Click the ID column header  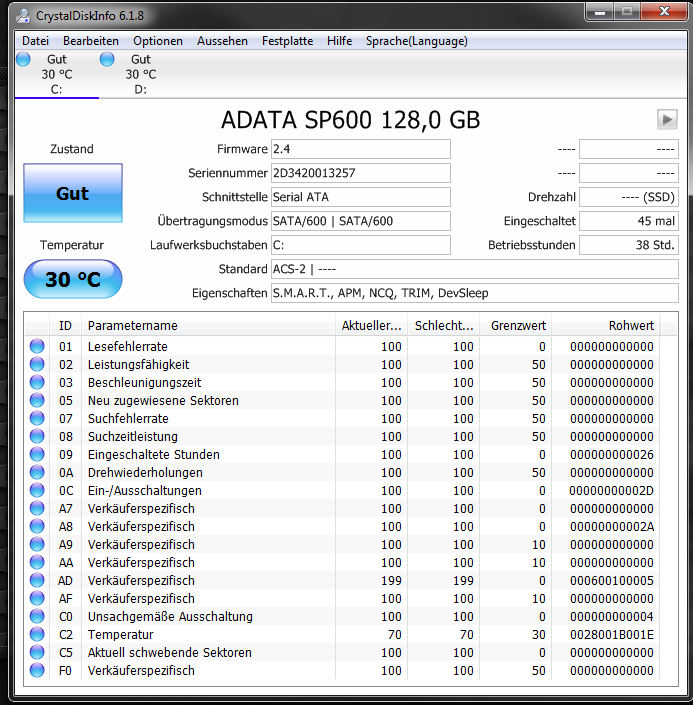(65, 326)
